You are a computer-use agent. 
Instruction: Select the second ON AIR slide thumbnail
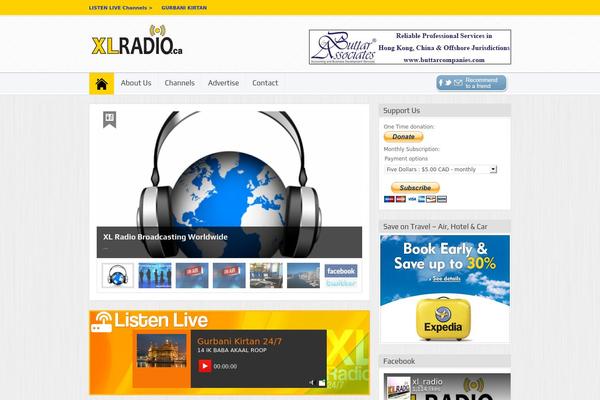(229, 276)
